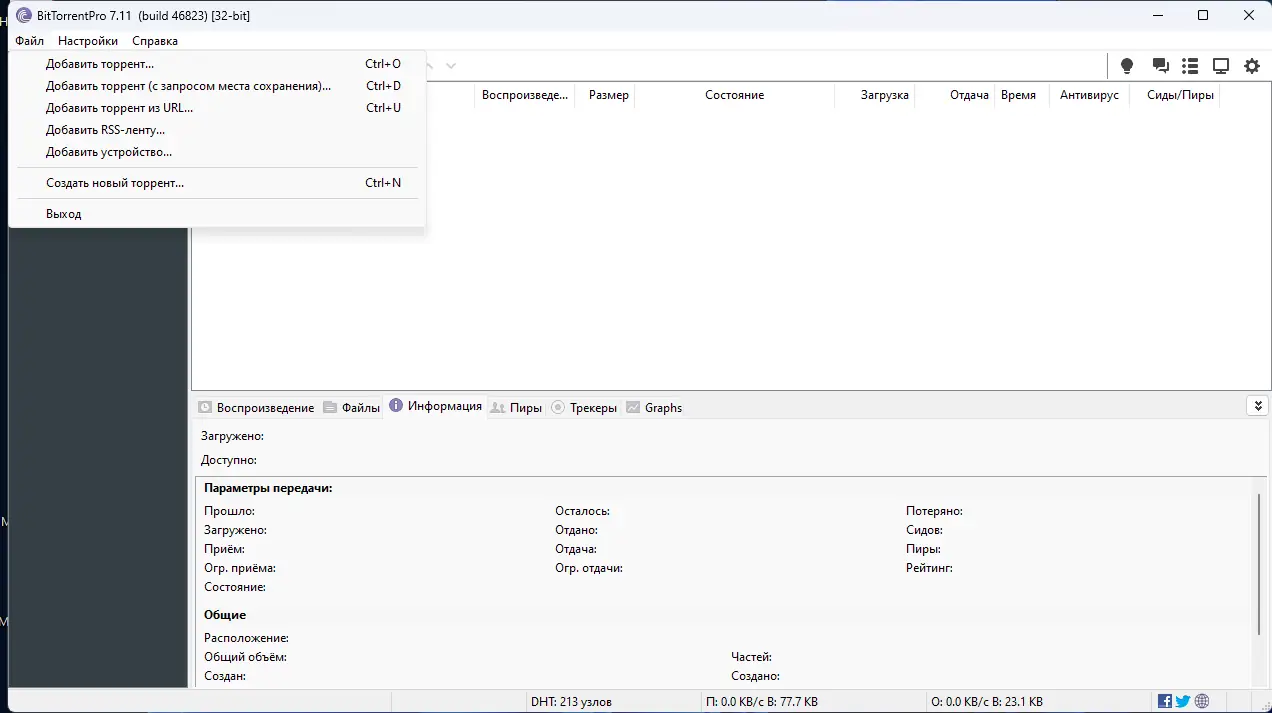This screenshot has width=1272, height=713.
Task: Click the lightbulb tips icon in toolbar
Action: pos(1127,66)
